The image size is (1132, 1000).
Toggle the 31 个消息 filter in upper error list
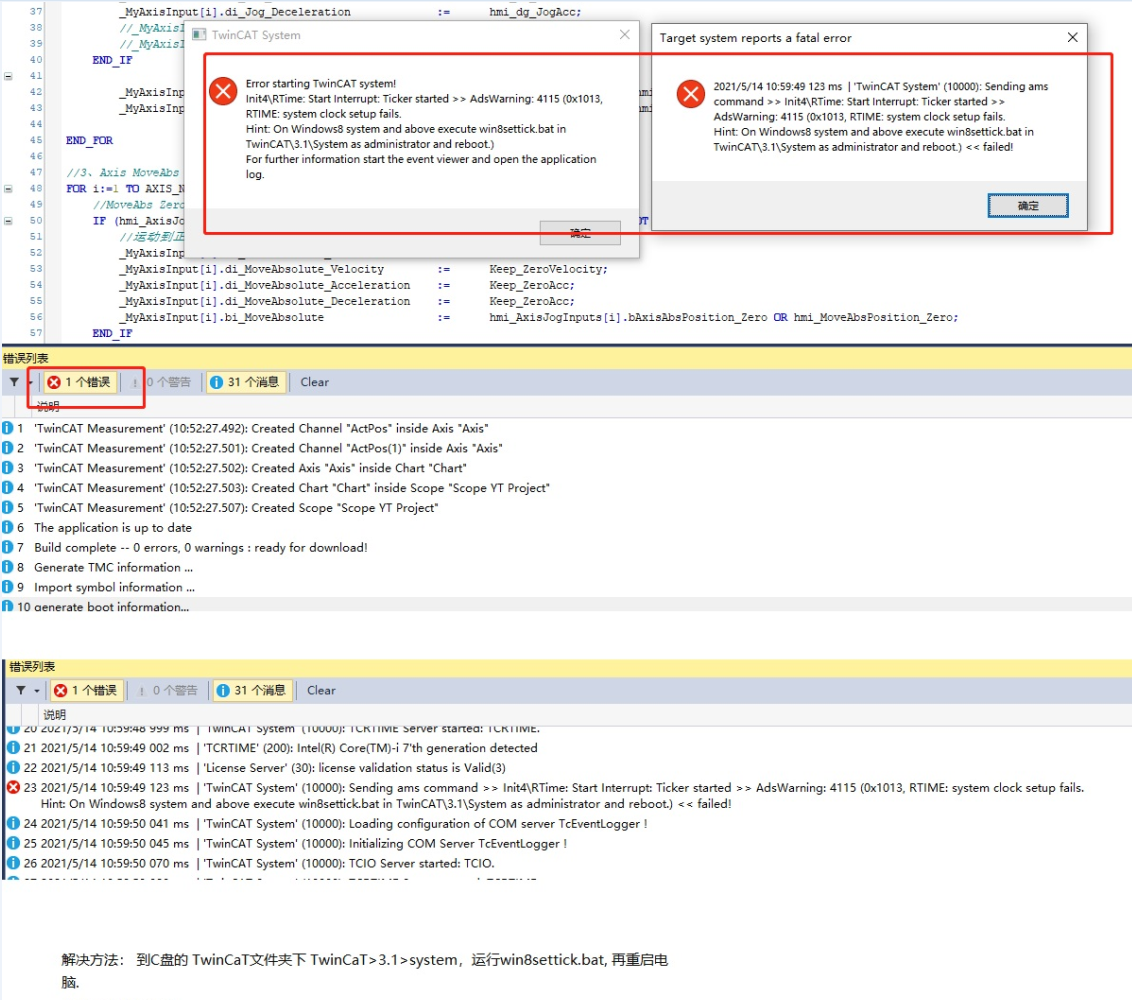click(245, 382)
